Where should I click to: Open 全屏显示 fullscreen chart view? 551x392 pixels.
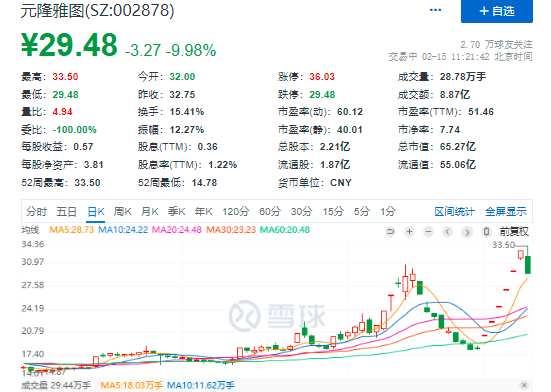point(506,211)
